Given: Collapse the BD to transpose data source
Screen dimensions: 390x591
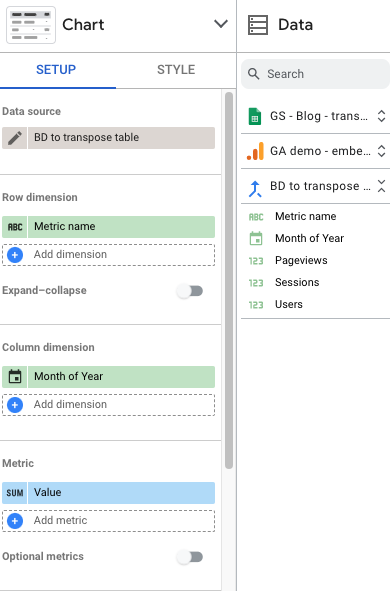Looking at the screenshot, I should point(381,186).
